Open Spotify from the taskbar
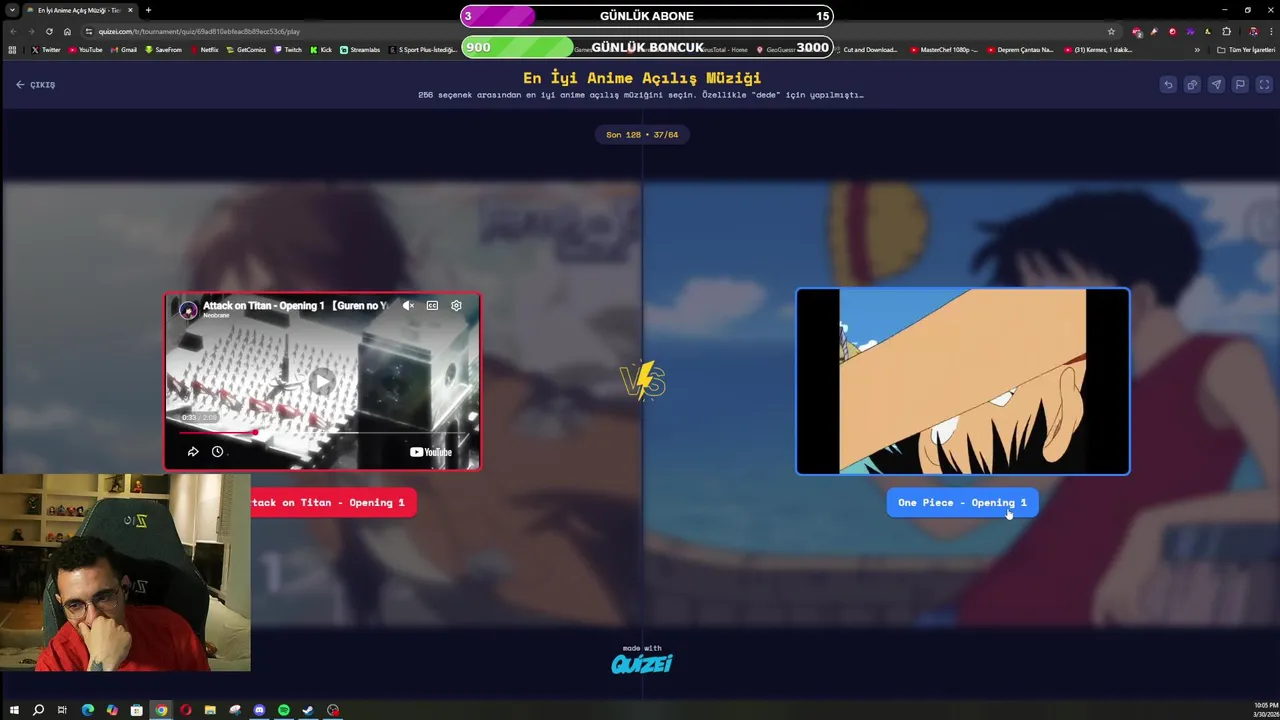 (283, 710)
